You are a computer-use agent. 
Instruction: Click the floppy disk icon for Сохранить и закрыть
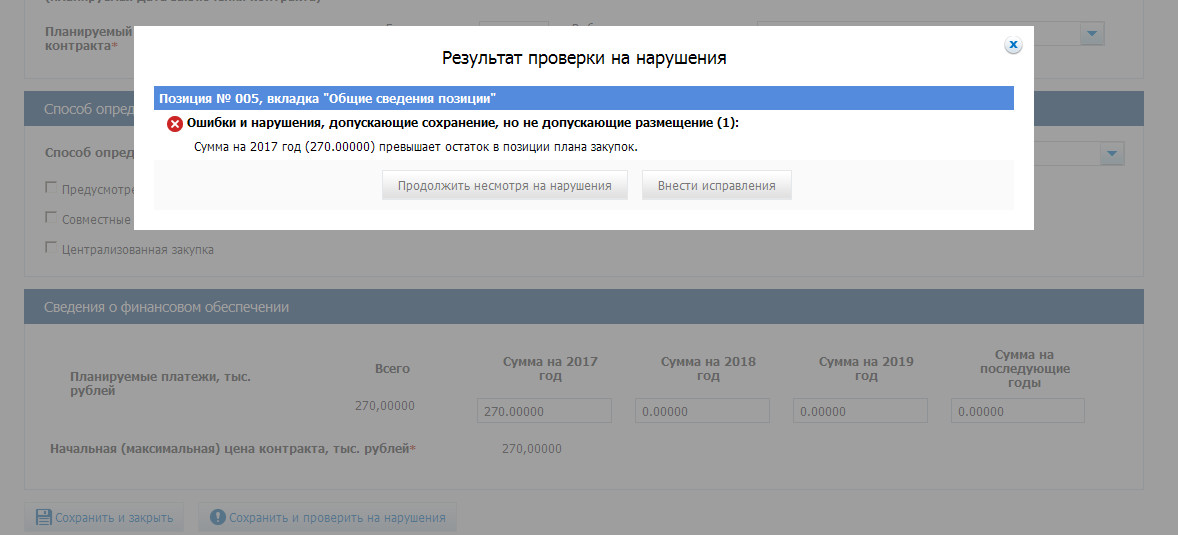point(44,517)
